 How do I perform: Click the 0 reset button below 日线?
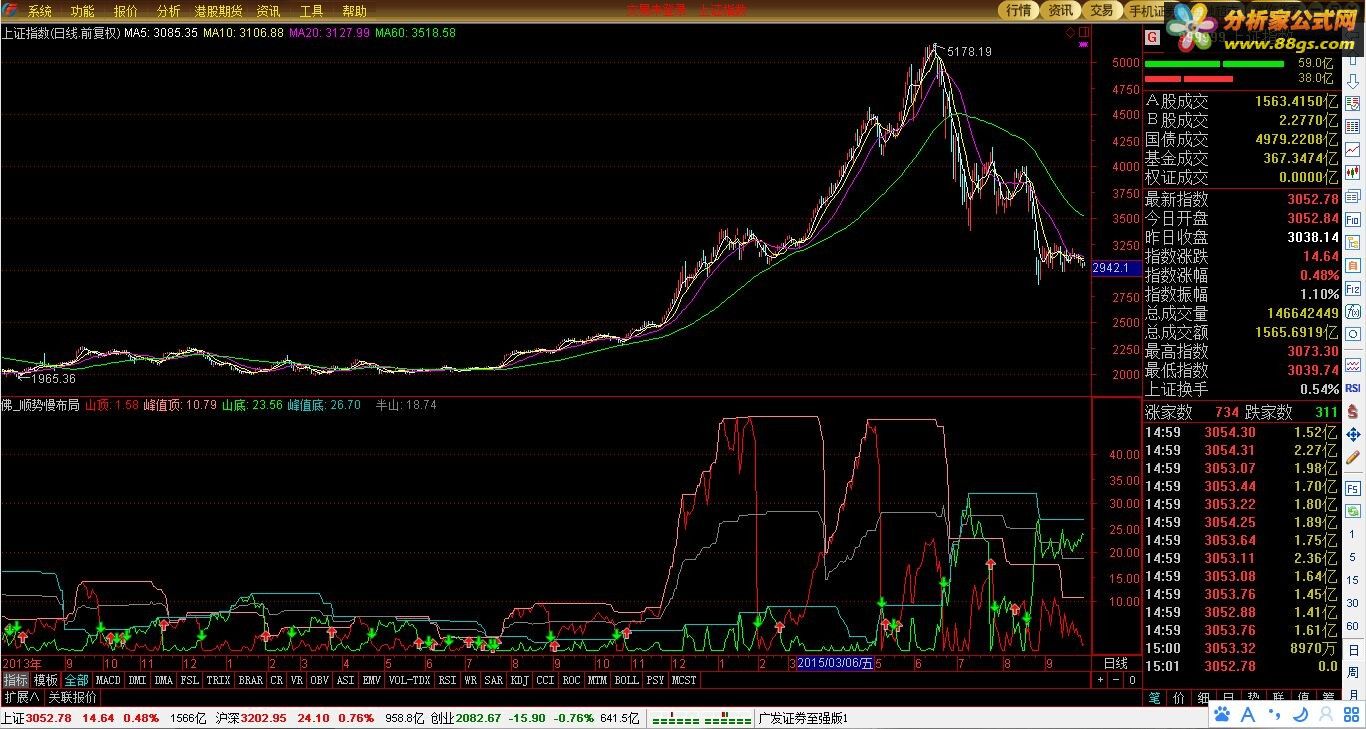(x=1132, y=680)
